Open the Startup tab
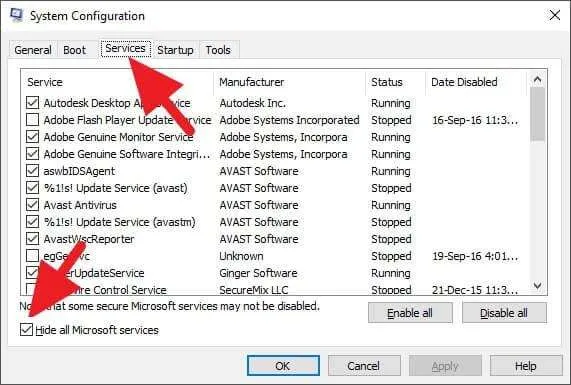Image resolution: width=571 pixels, height=385 pixels. tap(175, 50)
